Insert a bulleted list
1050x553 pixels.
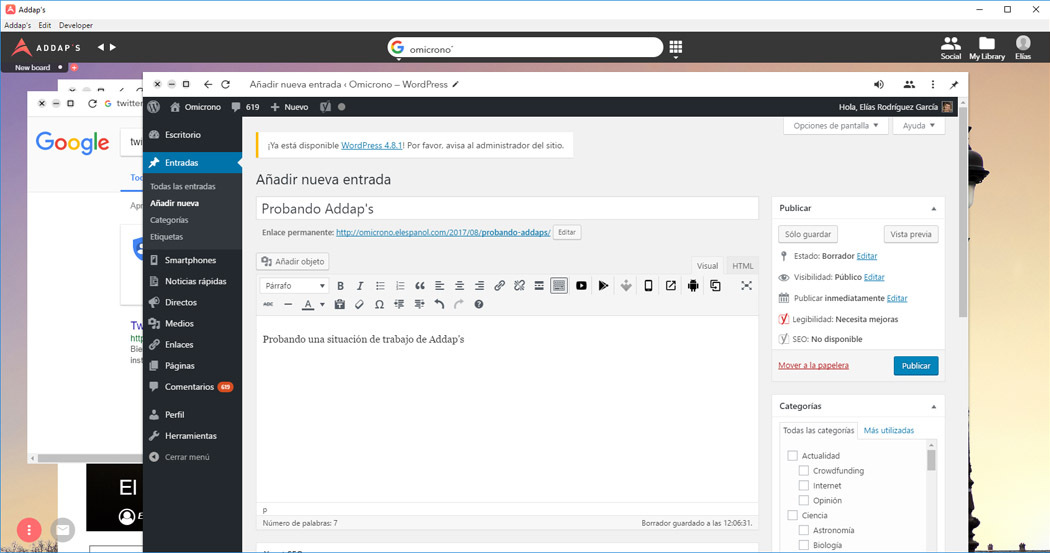tap(380, 286)
